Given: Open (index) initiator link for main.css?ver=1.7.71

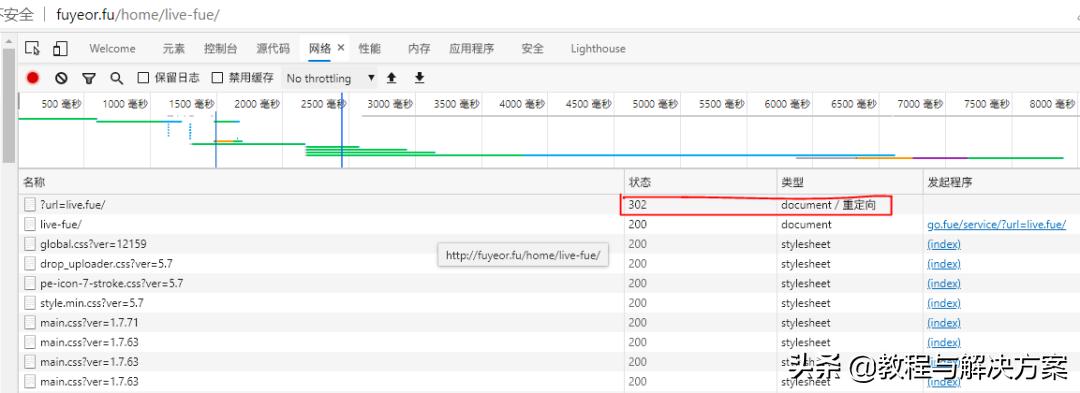Looking at the screenshot, I should 944,322.
